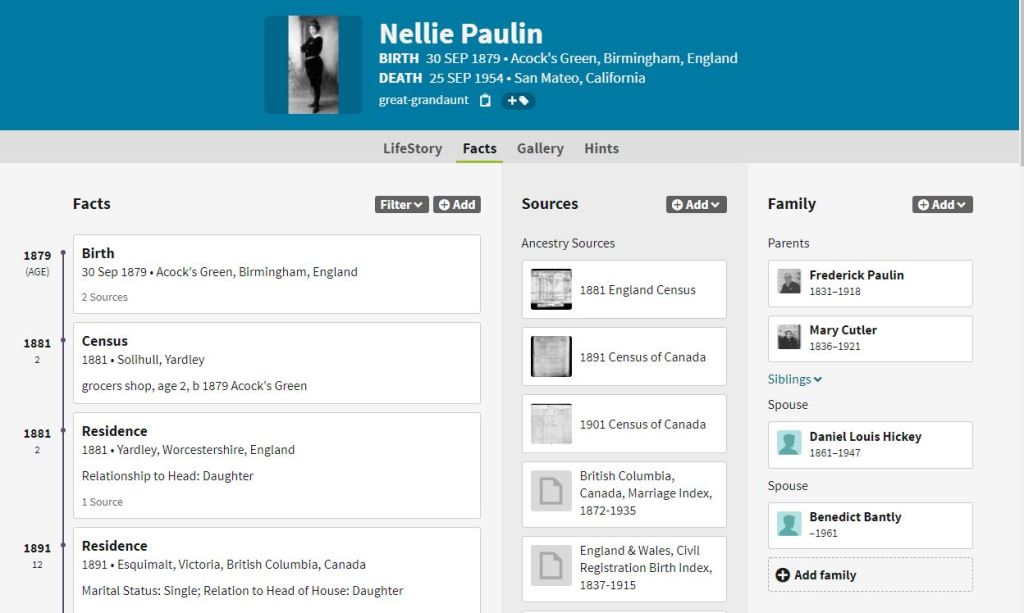Click the Add button in Facts header
The width and height of the screenshot is (1024, 613).
click(457, 204)
